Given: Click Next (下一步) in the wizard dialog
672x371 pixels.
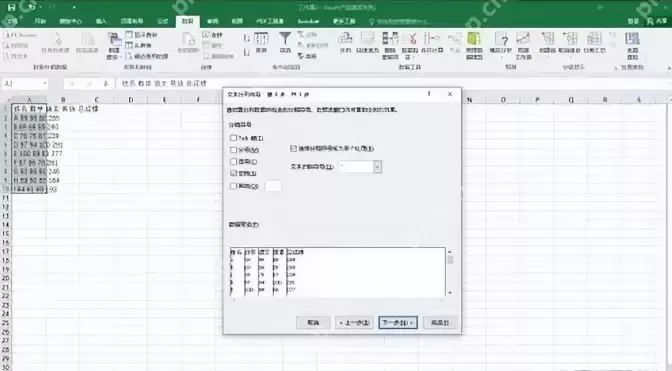Looking at the screenshot, I should [398, 323].
